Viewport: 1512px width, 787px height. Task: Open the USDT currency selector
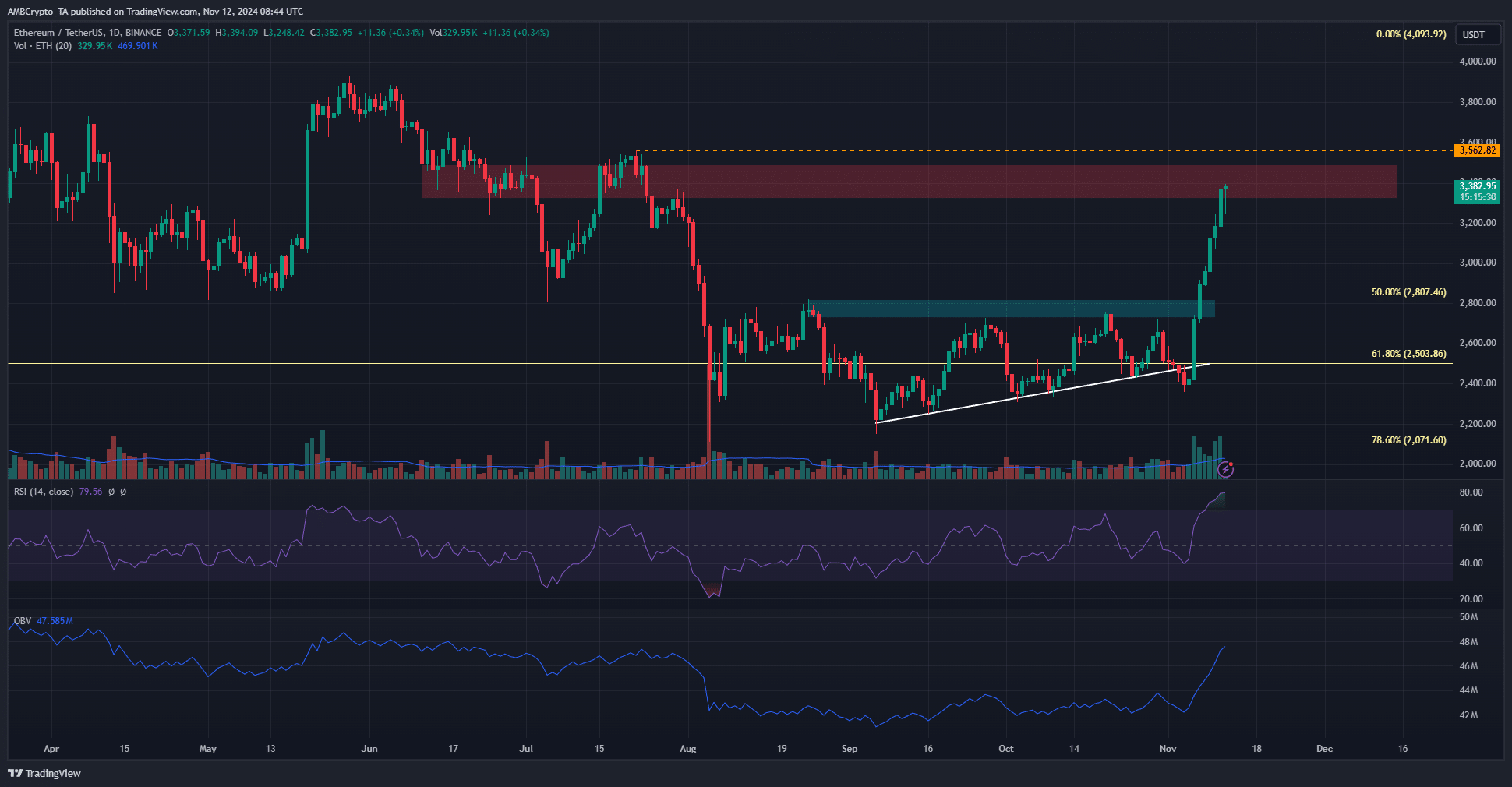tap(1477, 34)
